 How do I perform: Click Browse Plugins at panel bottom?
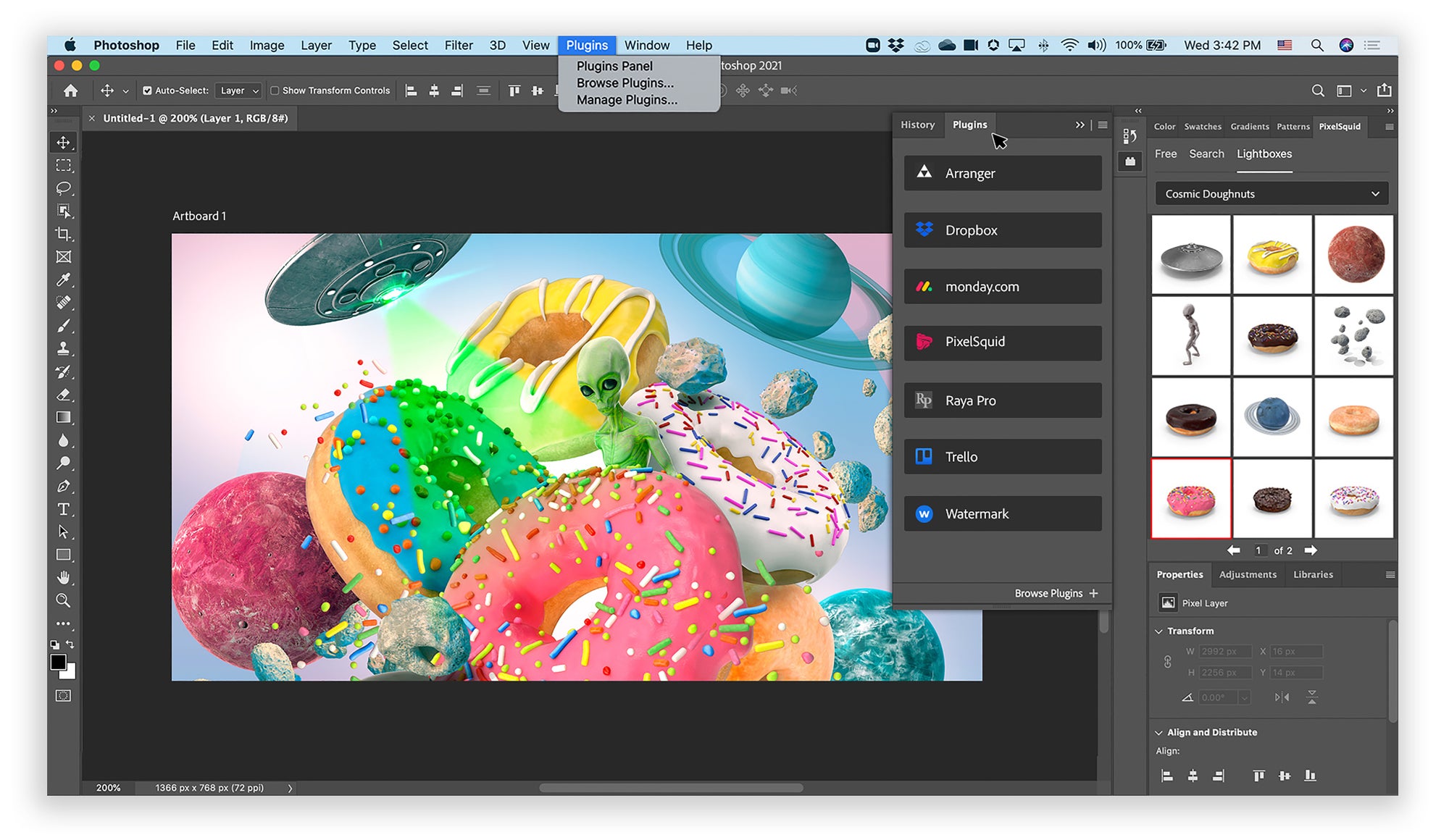pyautogui.click(x=1056, y=593)
